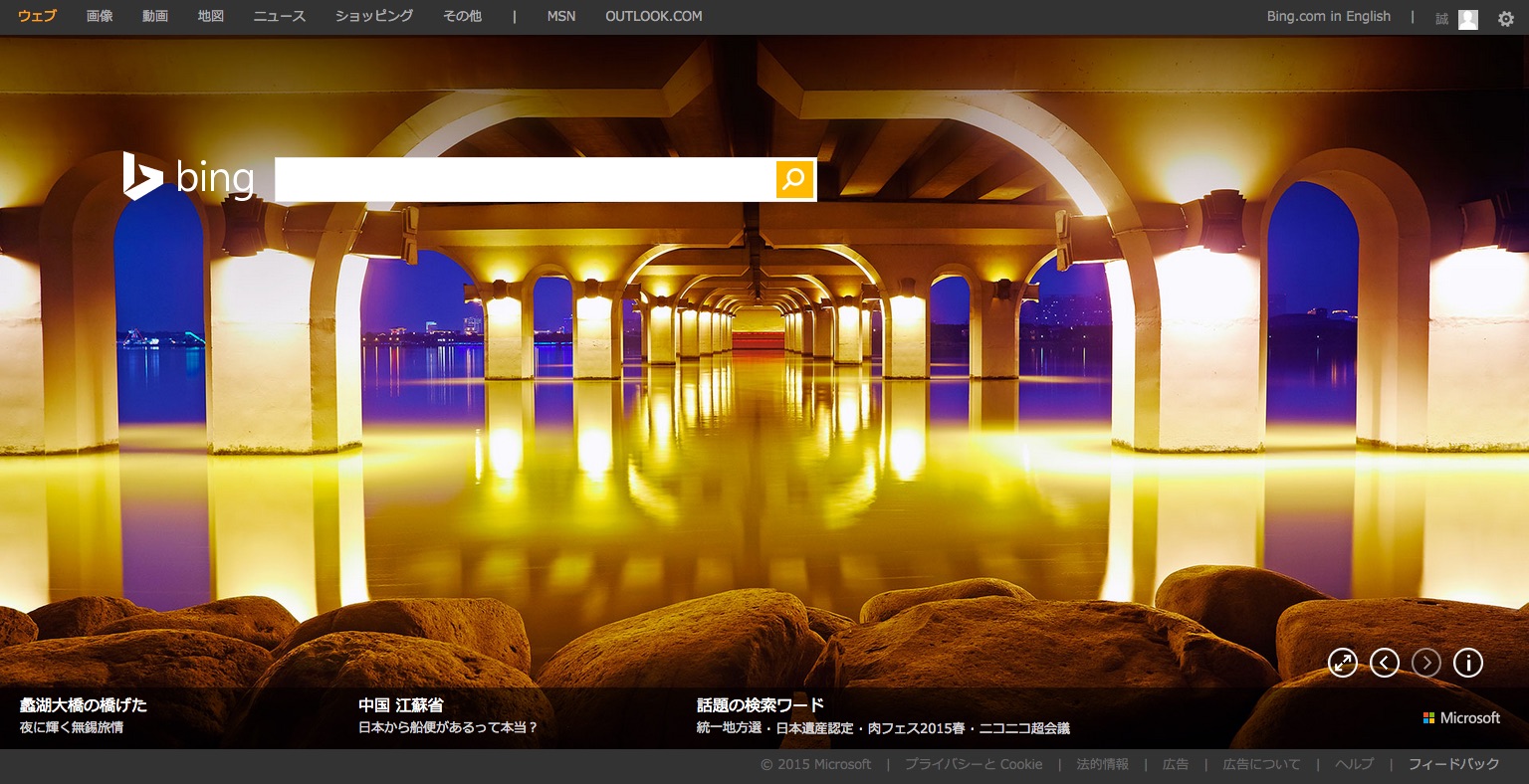Click the Bing logo
The height and width of the screenshot is (784, 1529).
point(188,177)
